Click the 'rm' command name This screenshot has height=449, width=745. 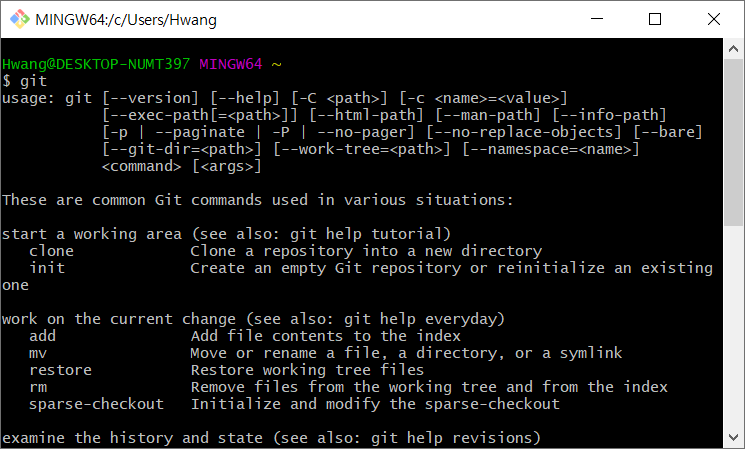point(38,387)
